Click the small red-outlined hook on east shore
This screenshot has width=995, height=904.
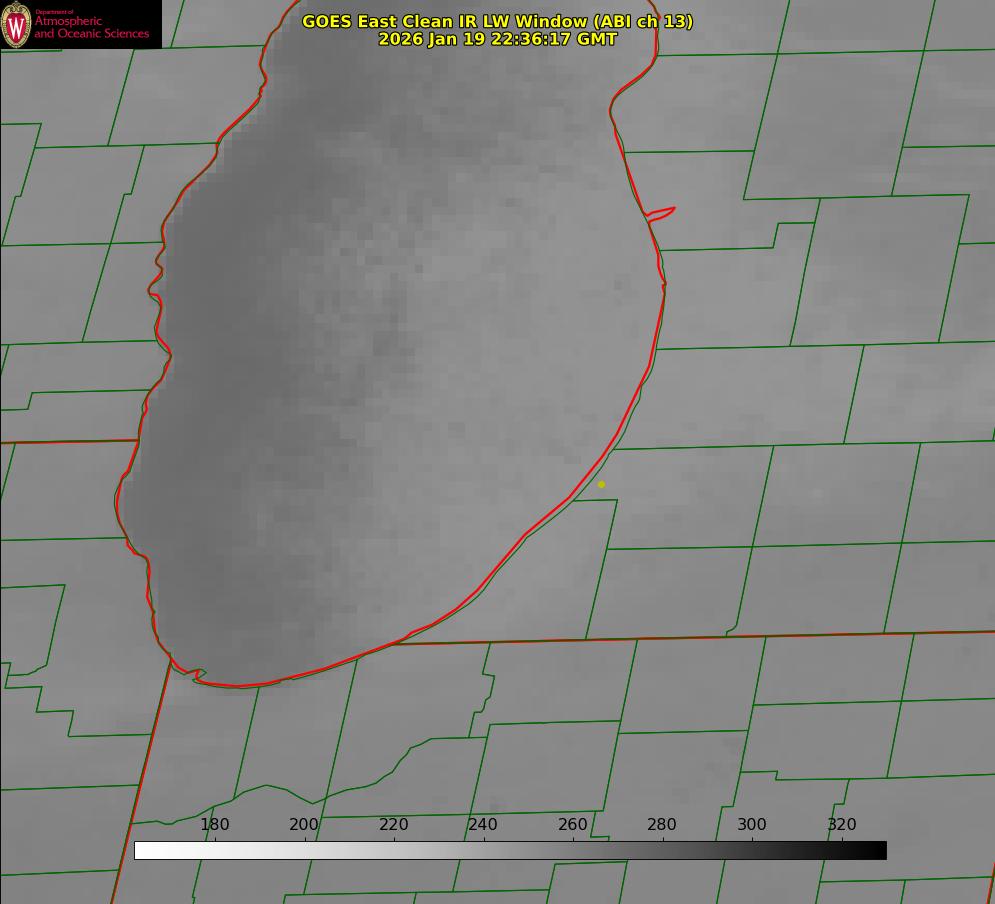point(662,212)
